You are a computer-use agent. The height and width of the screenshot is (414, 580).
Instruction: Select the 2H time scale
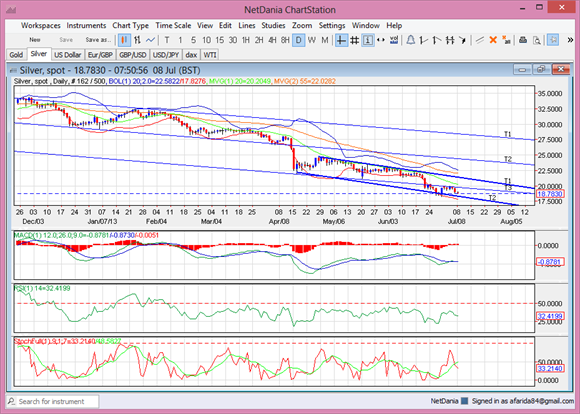point(259,40)
